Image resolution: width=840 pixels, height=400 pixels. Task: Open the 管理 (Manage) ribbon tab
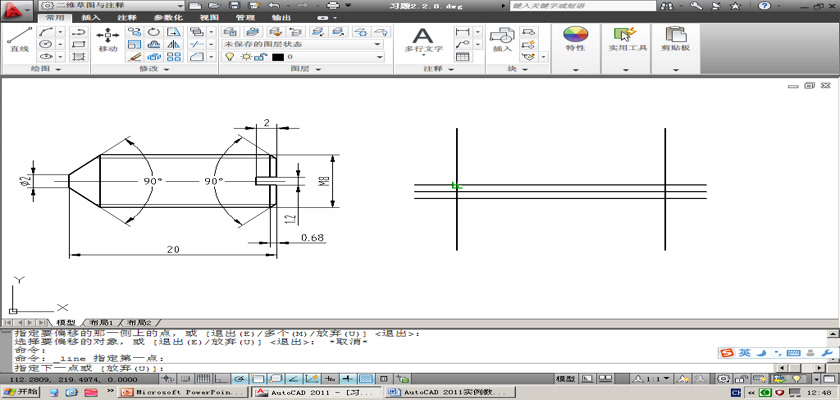(245, 17)
